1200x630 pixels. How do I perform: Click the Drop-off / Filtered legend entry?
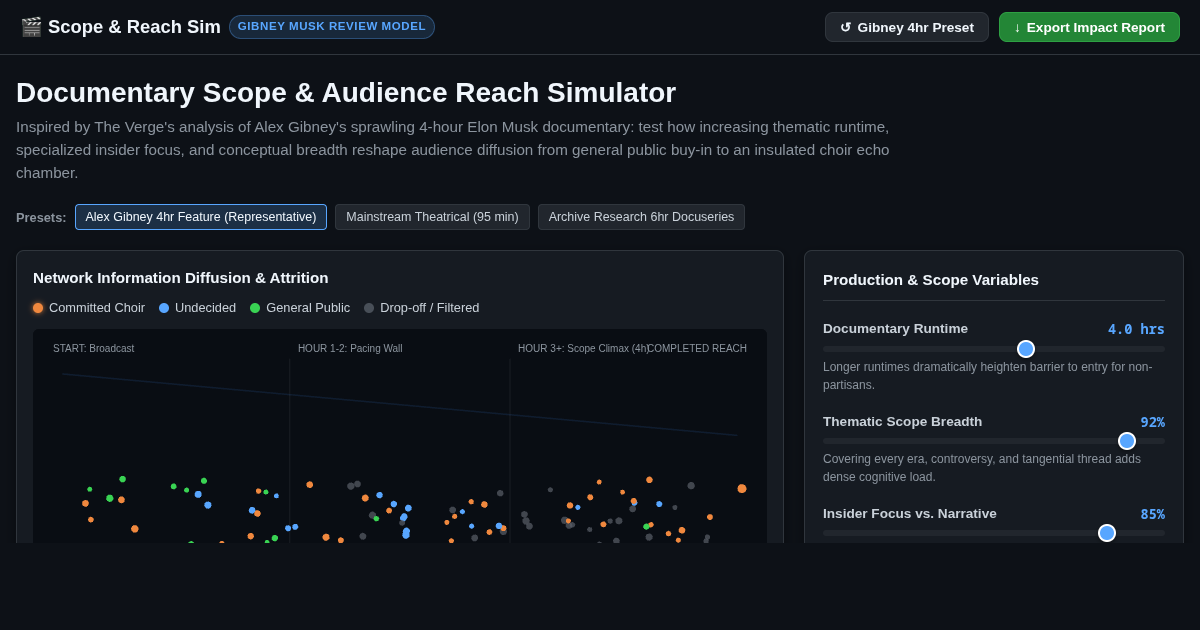tap(421, 308)
